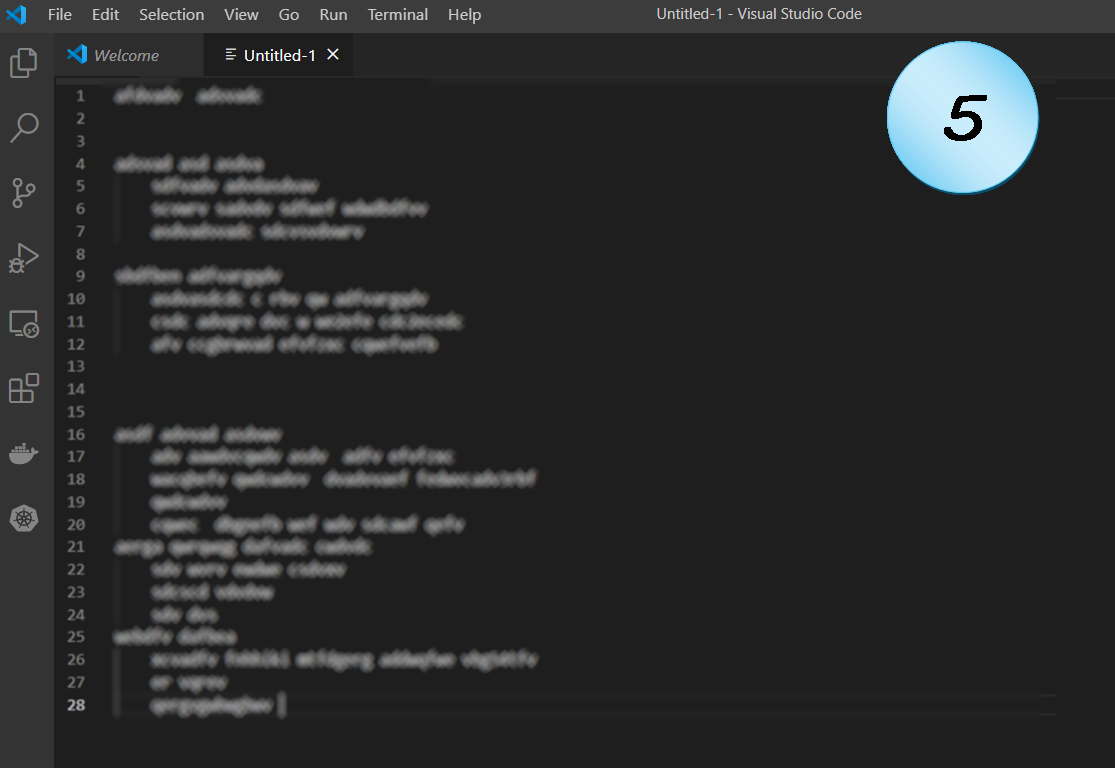
Task: Open the Go menu
Action: point(289,15)
